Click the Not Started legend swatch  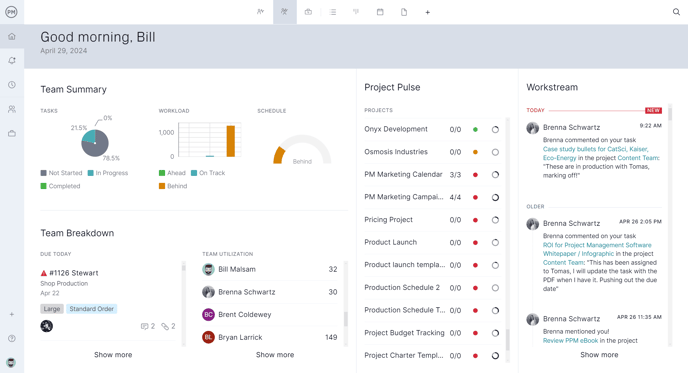coord(43,173)
